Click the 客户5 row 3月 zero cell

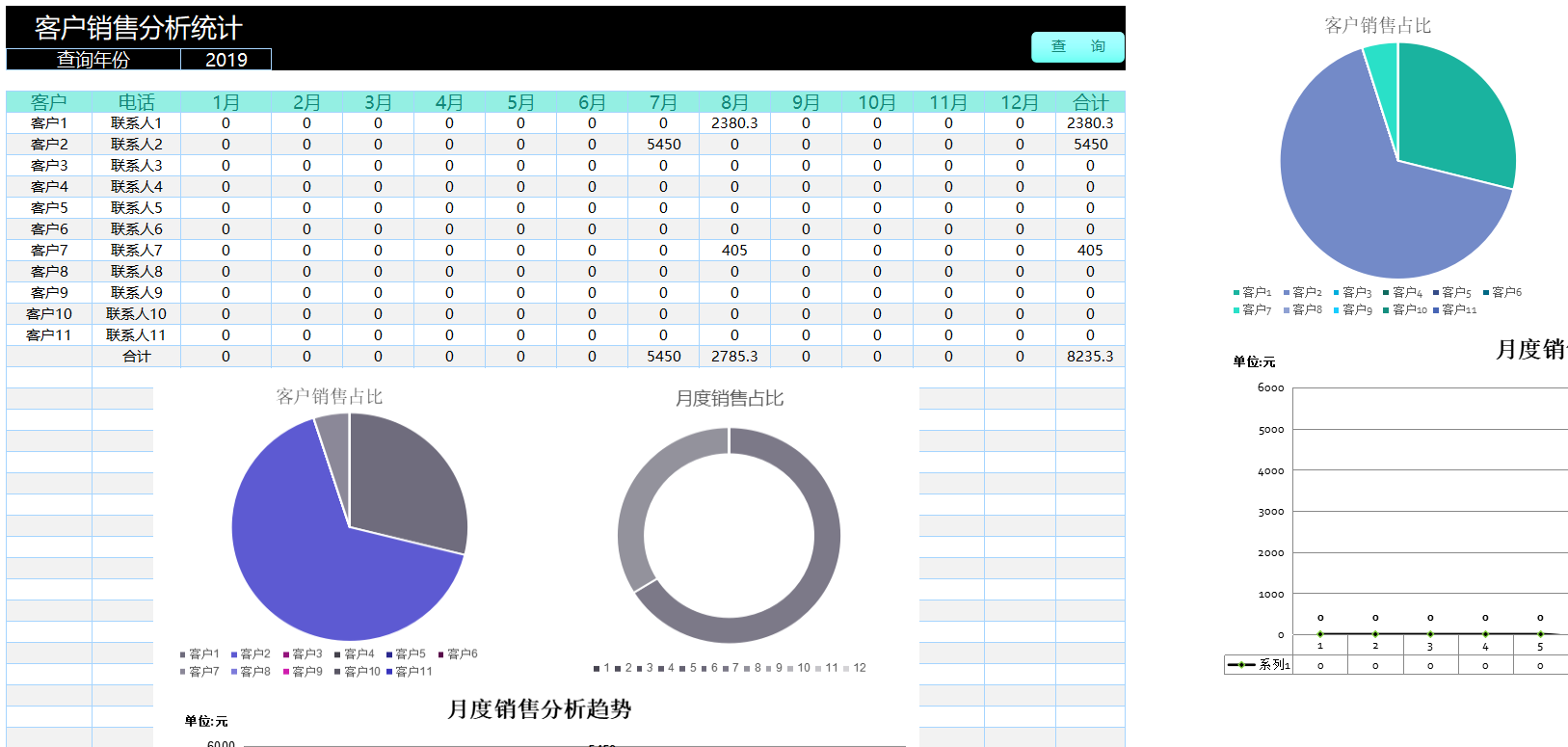378,208
